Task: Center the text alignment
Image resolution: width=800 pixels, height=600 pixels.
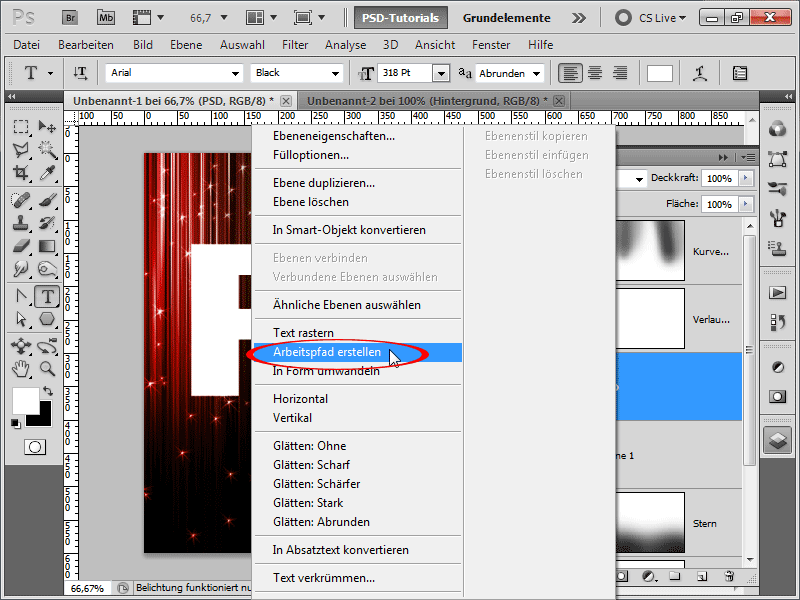Action: (x=595, y=73)
